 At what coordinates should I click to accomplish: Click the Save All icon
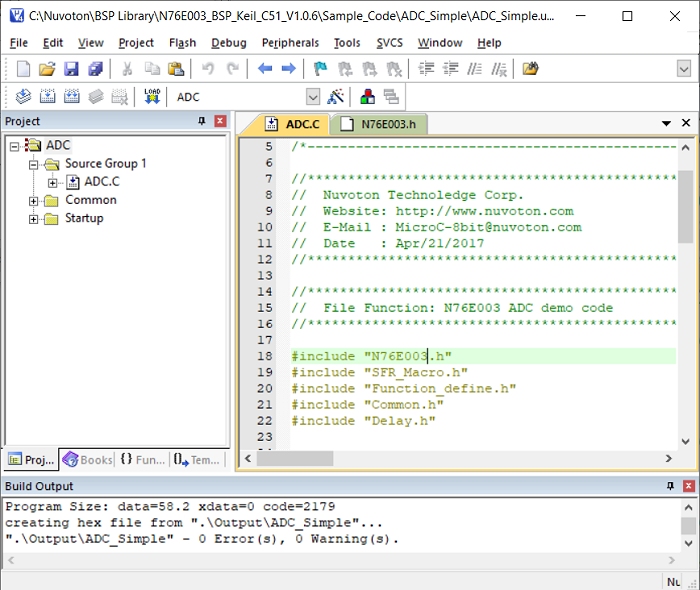point(95,69)
